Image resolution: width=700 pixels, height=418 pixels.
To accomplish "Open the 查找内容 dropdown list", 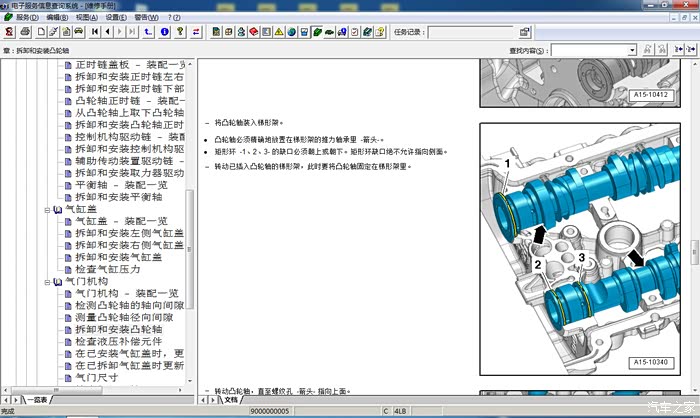I will pyautogui.click(x=631, y=50).
